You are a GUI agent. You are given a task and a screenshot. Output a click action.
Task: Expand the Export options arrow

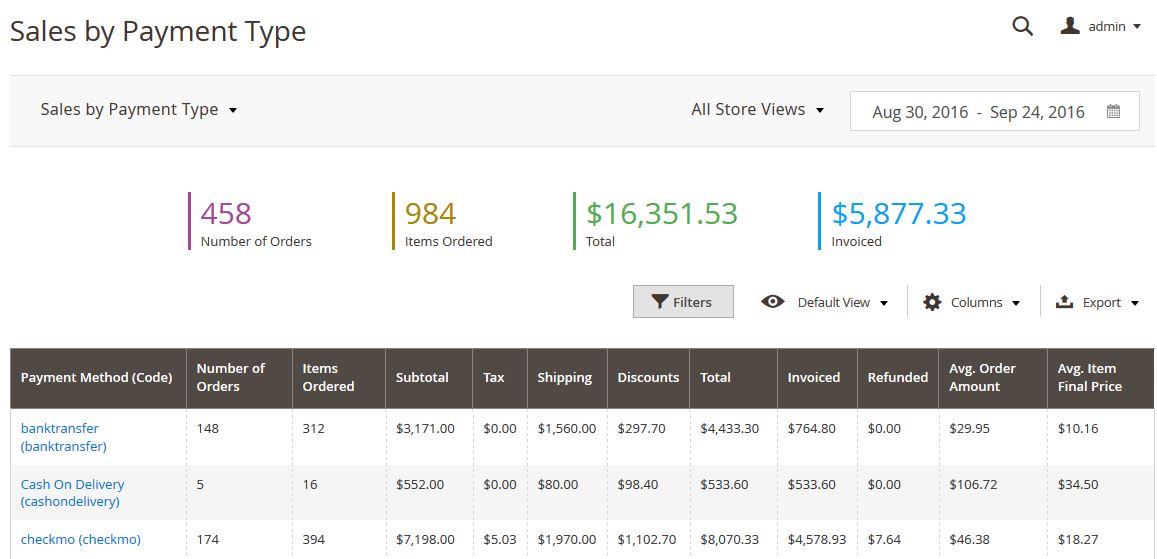click(1135, 303)
